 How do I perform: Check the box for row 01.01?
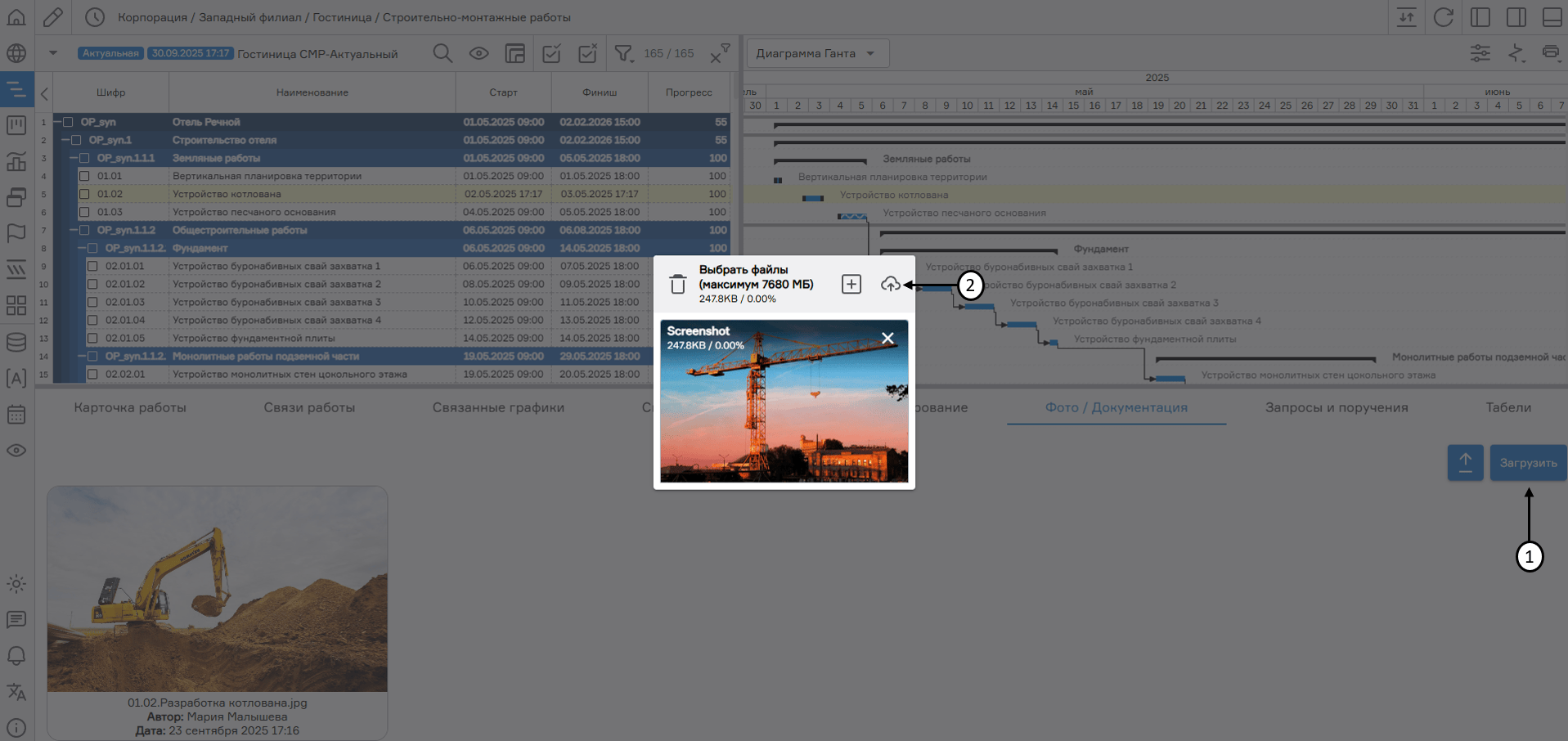pos(84,176)
